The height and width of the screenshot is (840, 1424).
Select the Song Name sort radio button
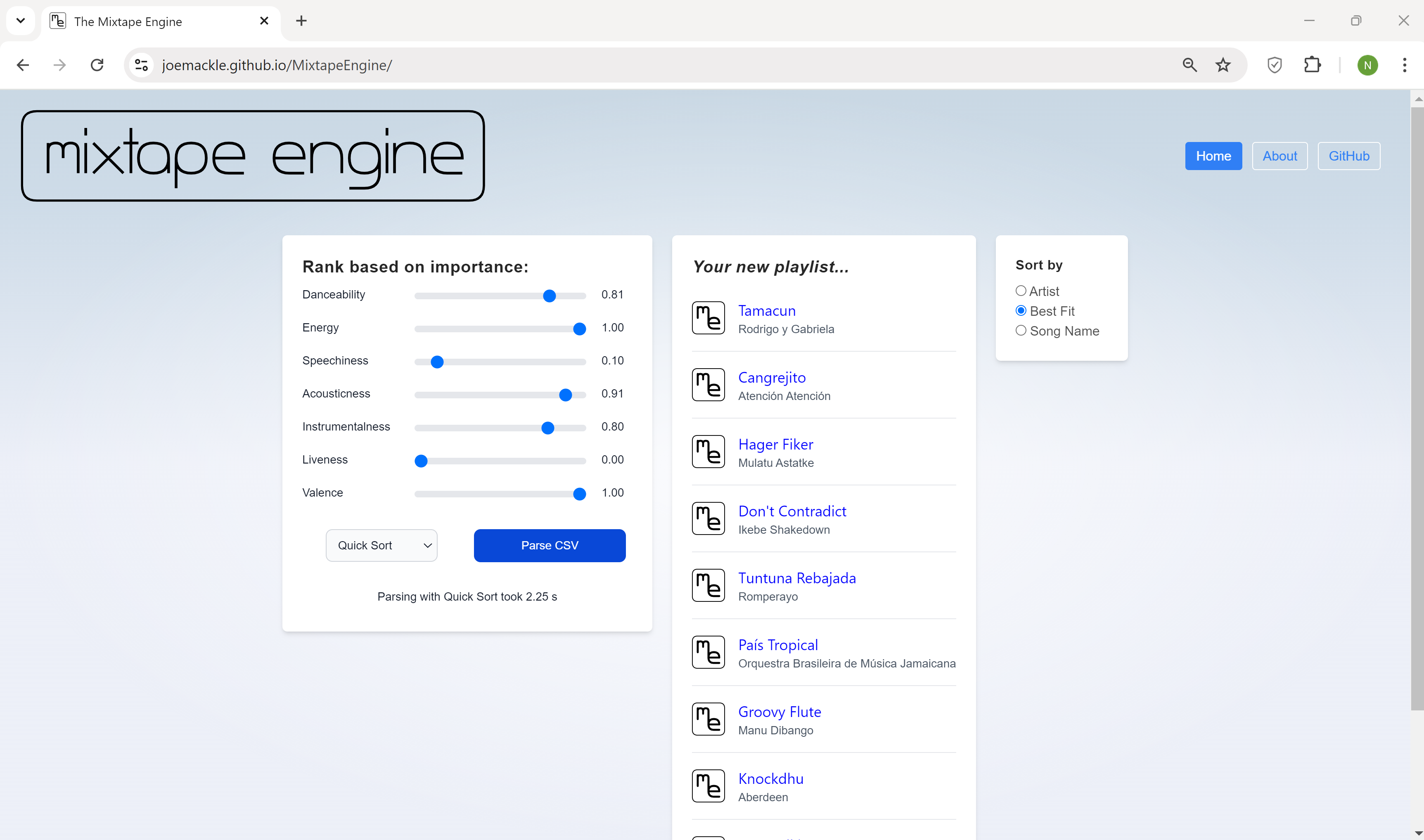[x=1021, y=331]
